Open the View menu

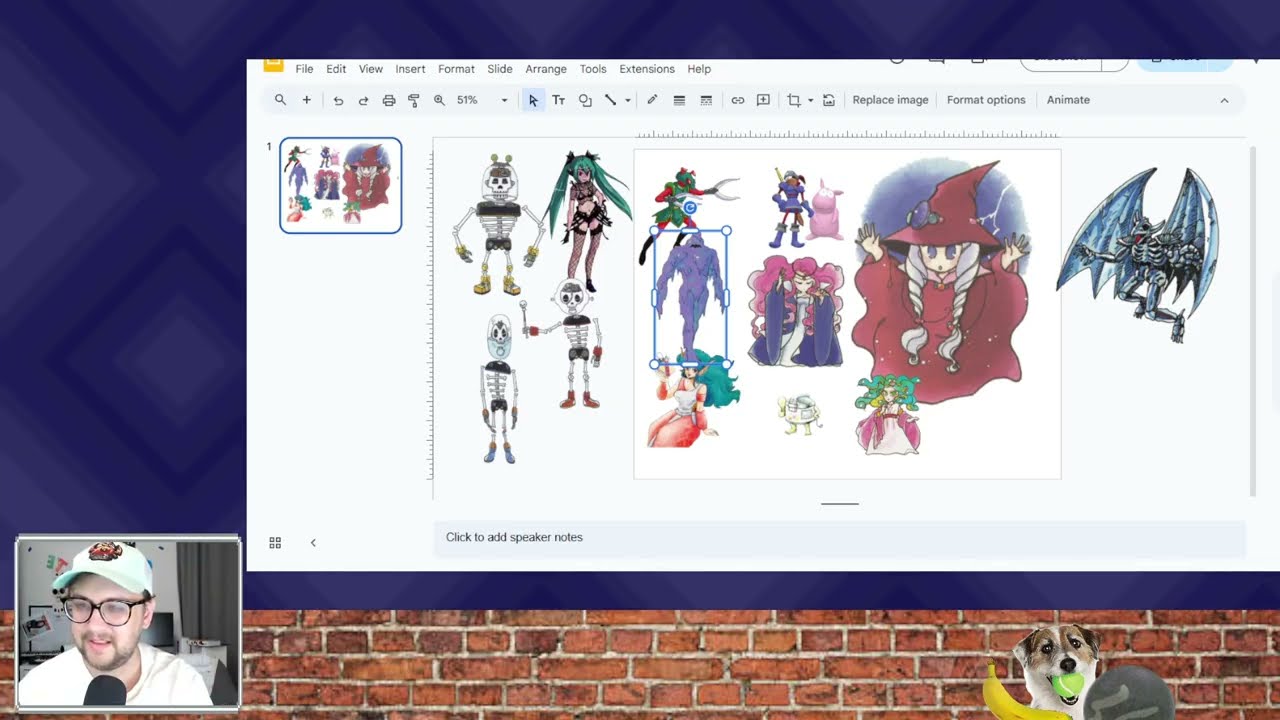click(371, 69)
